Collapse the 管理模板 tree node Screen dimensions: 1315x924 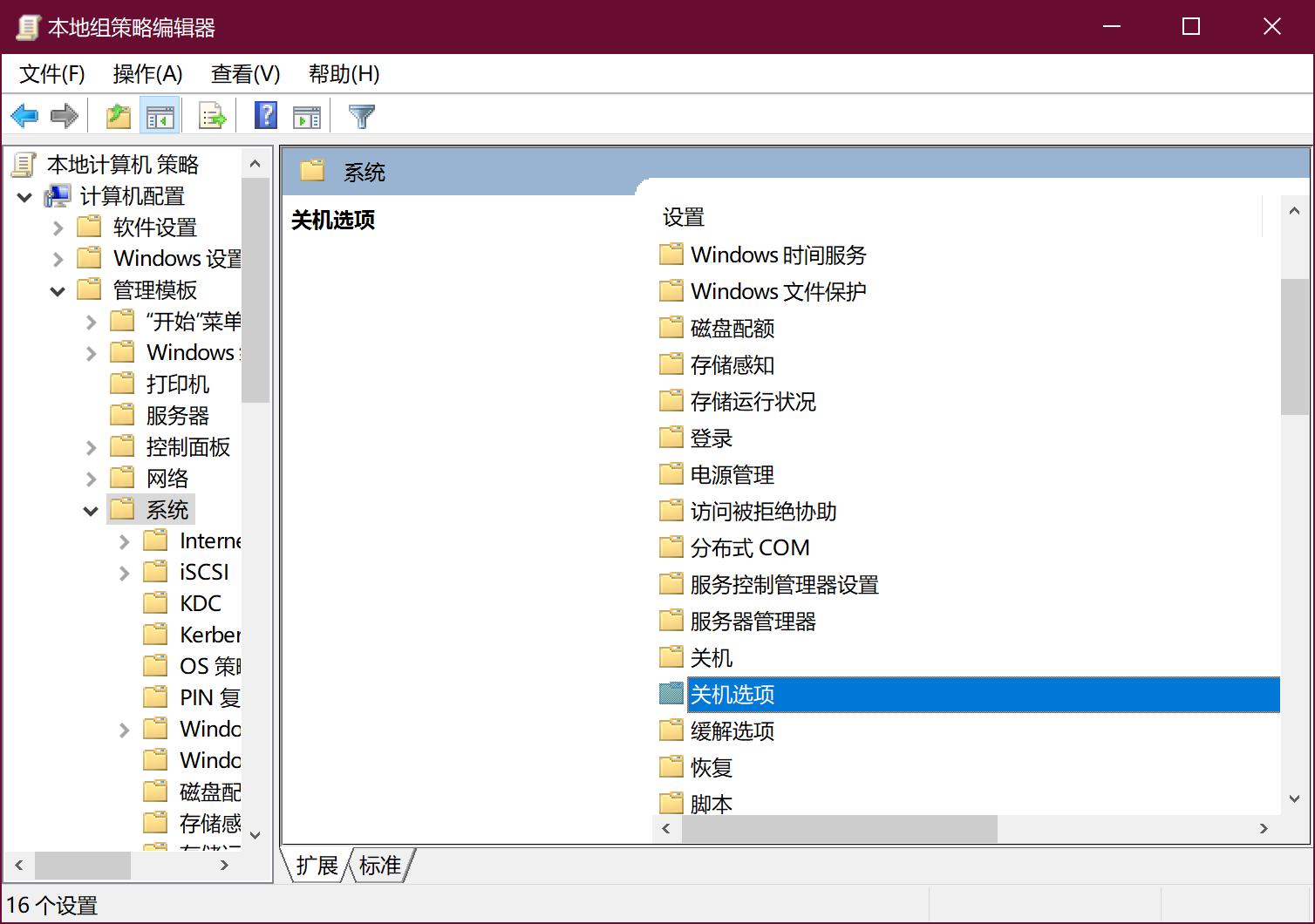coord(58,289)
